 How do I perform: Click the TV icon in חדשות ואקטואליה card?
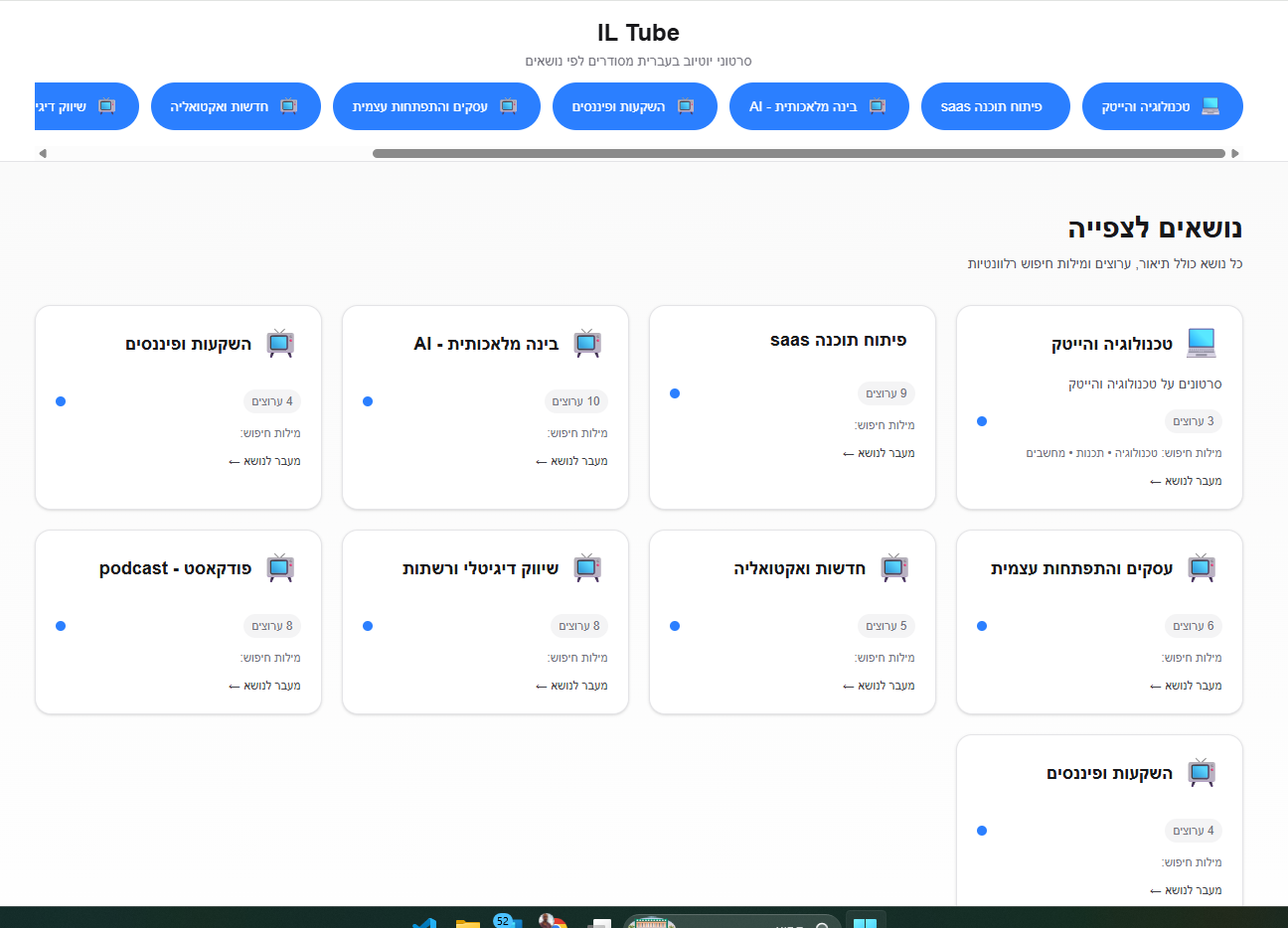coord(894,567)
